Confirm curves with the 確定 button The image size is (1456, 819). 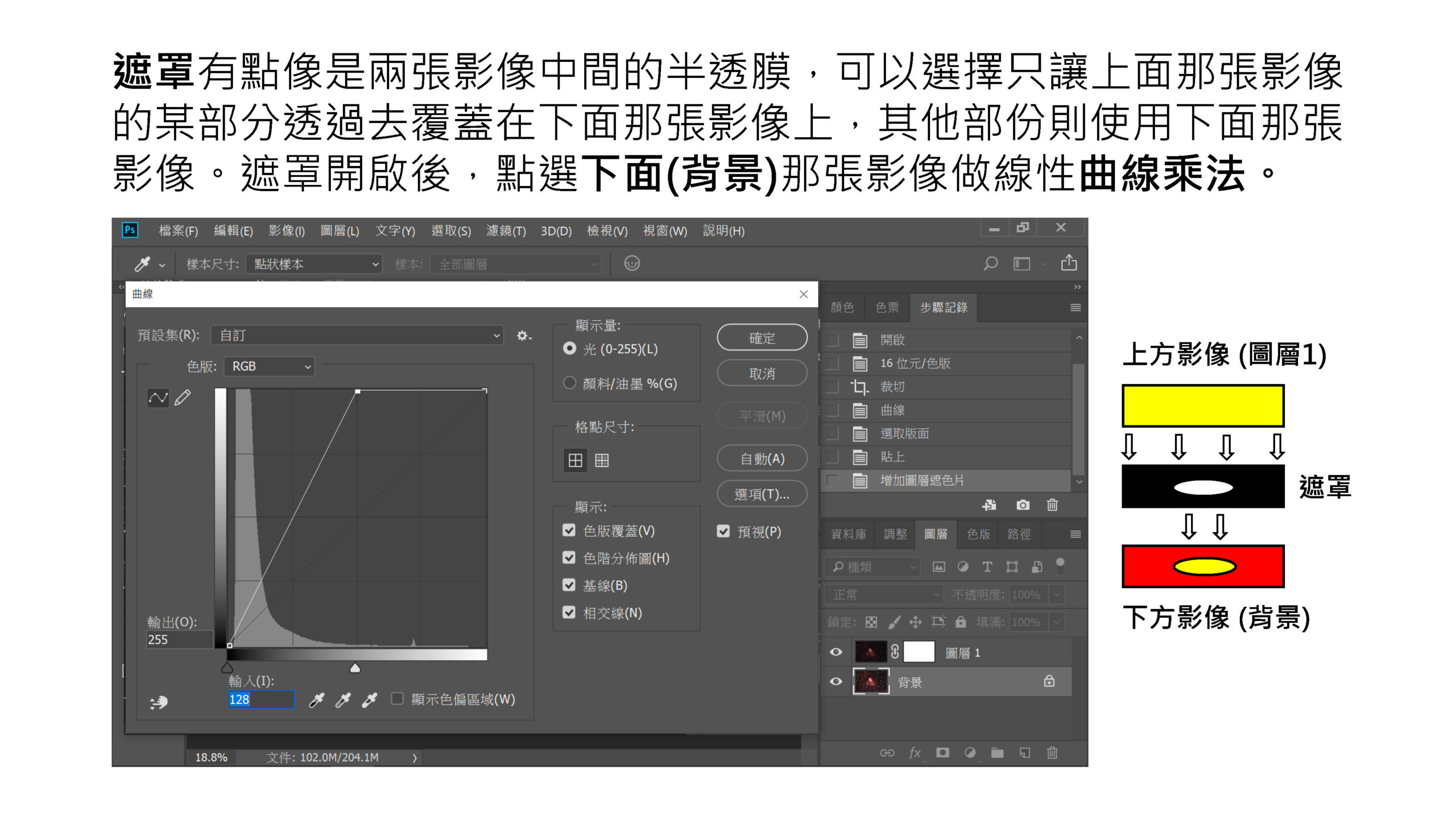click(762, 337)
